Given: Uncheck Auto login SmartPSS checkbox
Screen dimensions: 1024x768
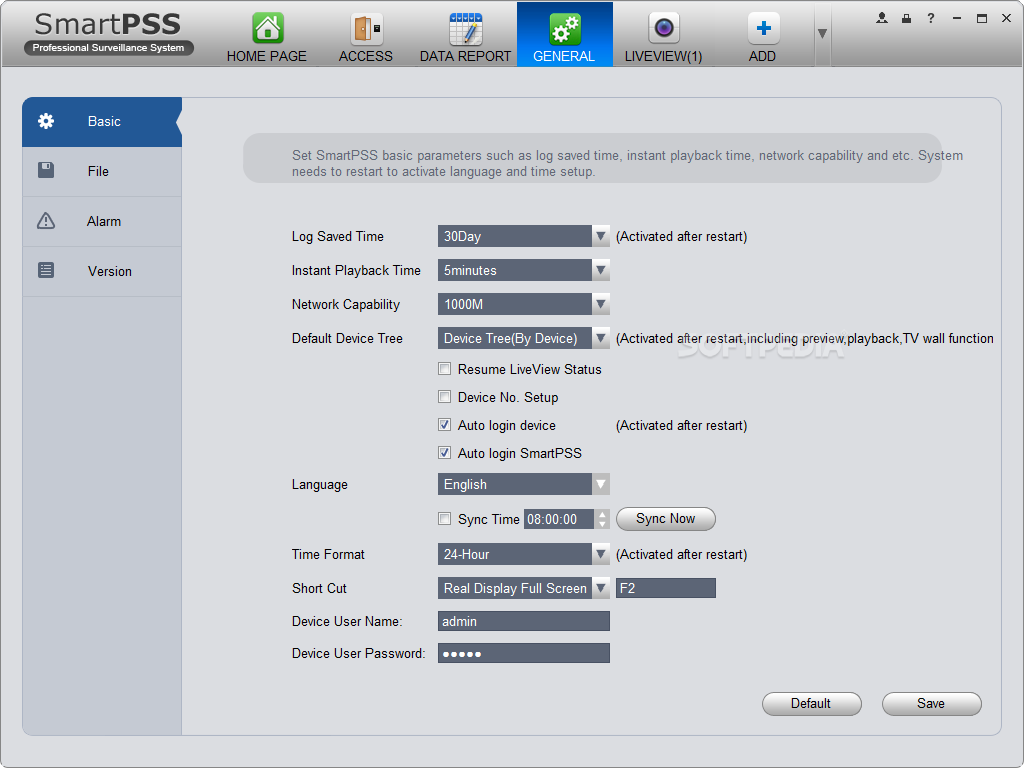Looking at the screenshot, I should coord(445,453).
